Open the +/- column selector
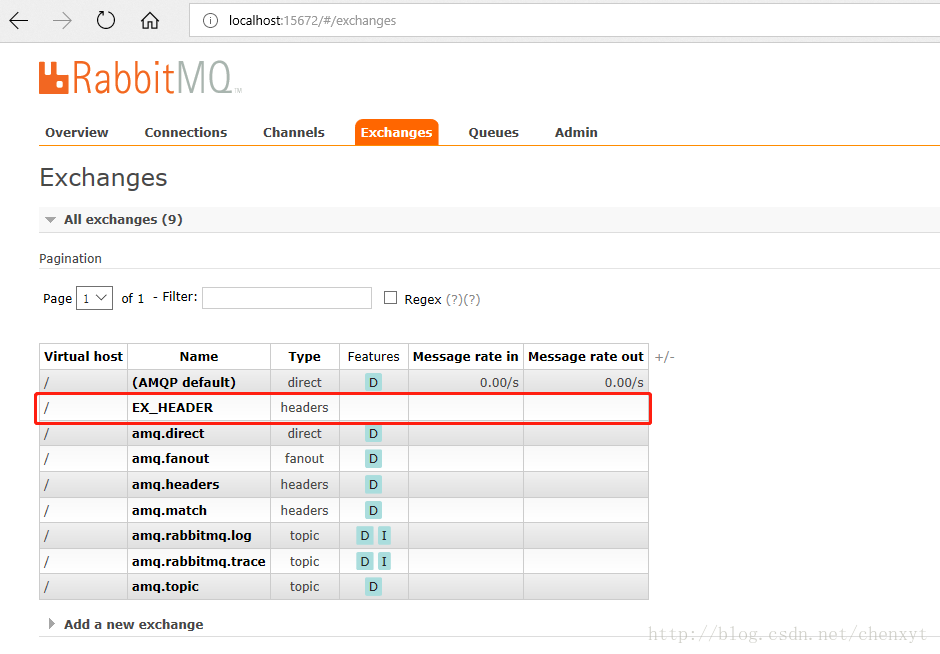The width and height of the screenshot is (940, 654). coord(664,357)
